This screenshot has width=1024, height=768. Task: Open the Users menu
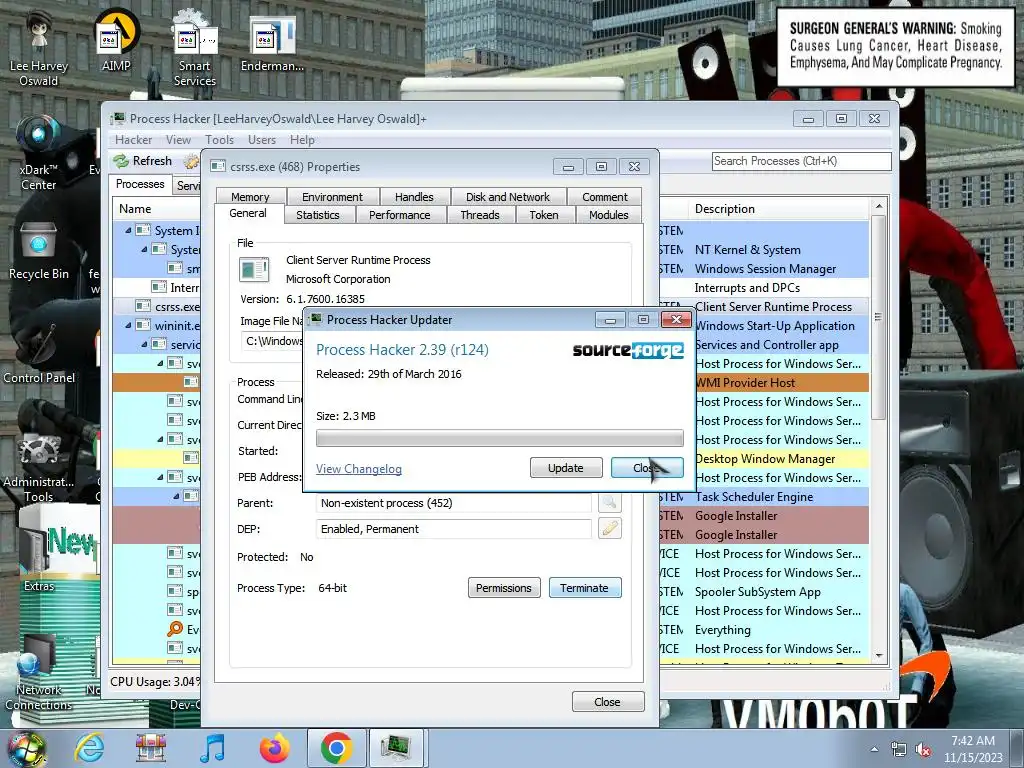(262, 140)
